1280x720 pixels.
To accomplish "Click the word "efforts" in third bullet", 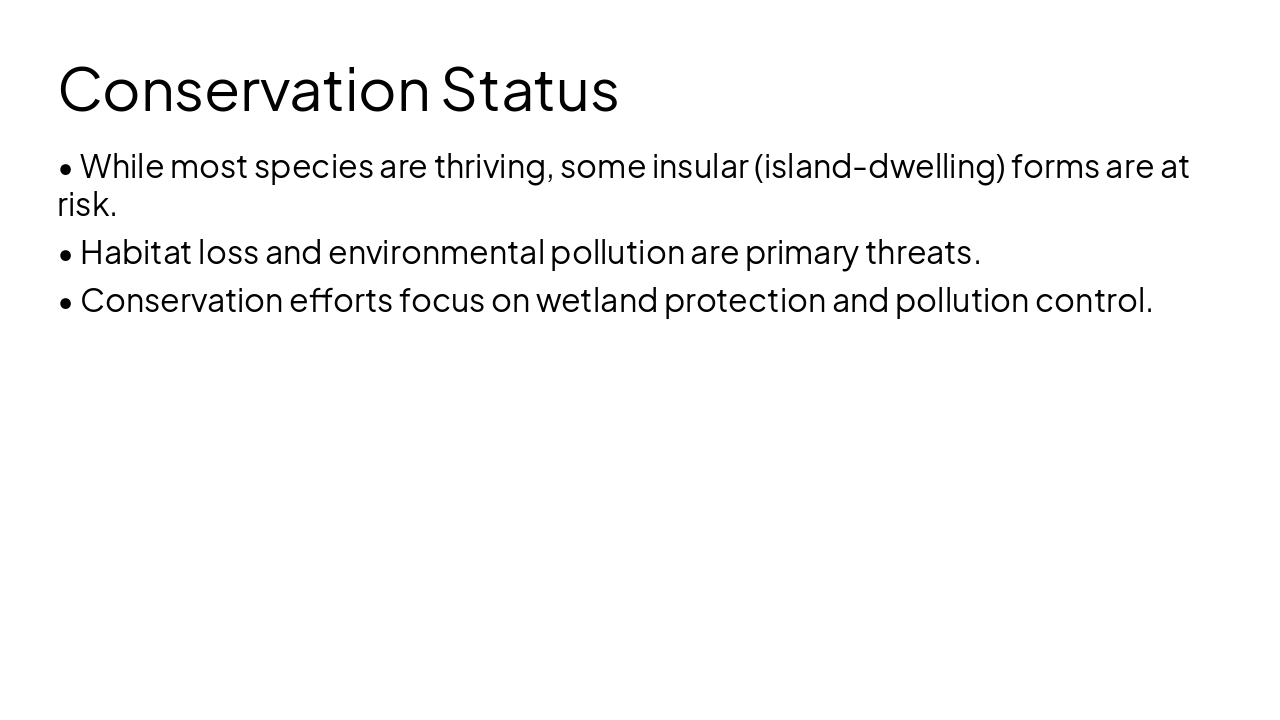I will coord(341,301).
